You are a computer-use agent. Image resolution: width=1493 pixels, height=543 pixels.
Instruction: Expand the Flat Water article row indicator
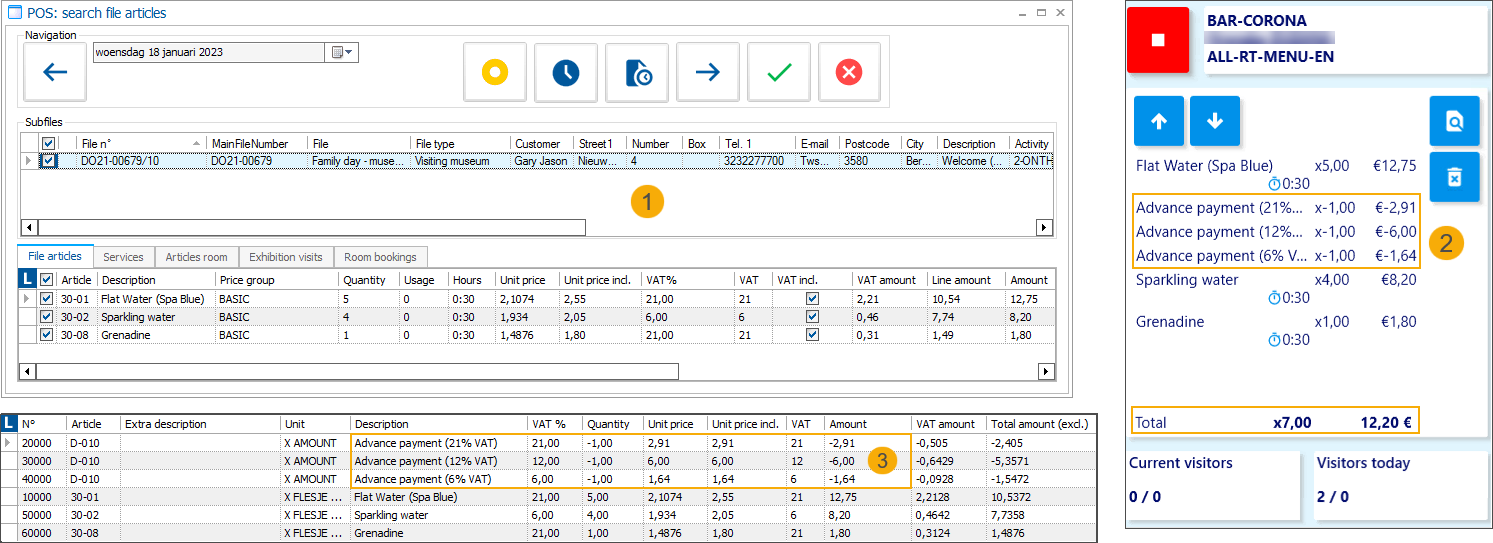(27, 298)
